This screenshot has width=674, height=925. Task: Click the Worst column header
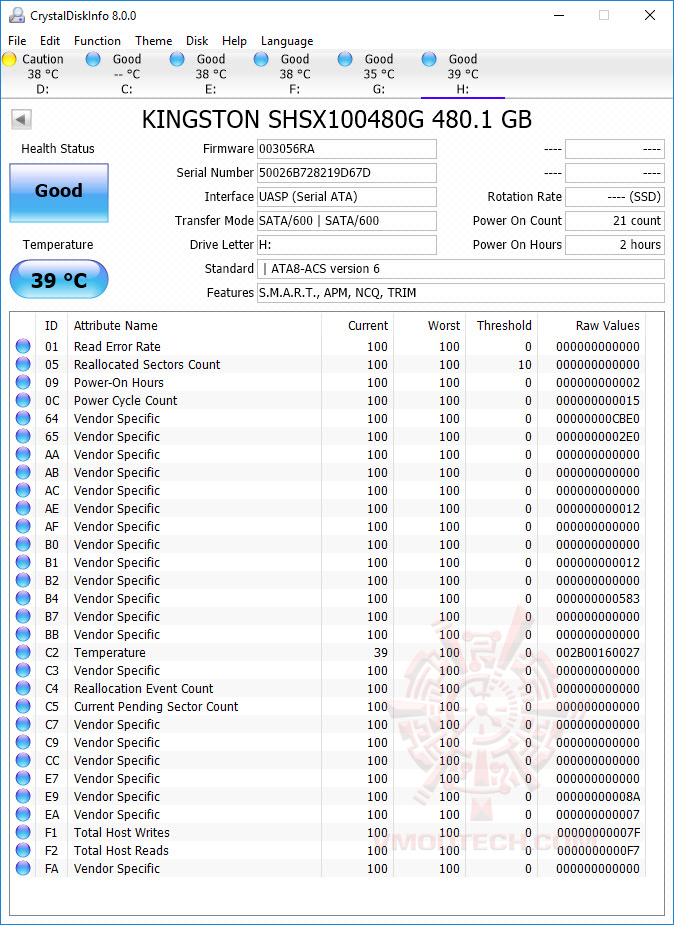pyautogui.click(x=444, y=326)
